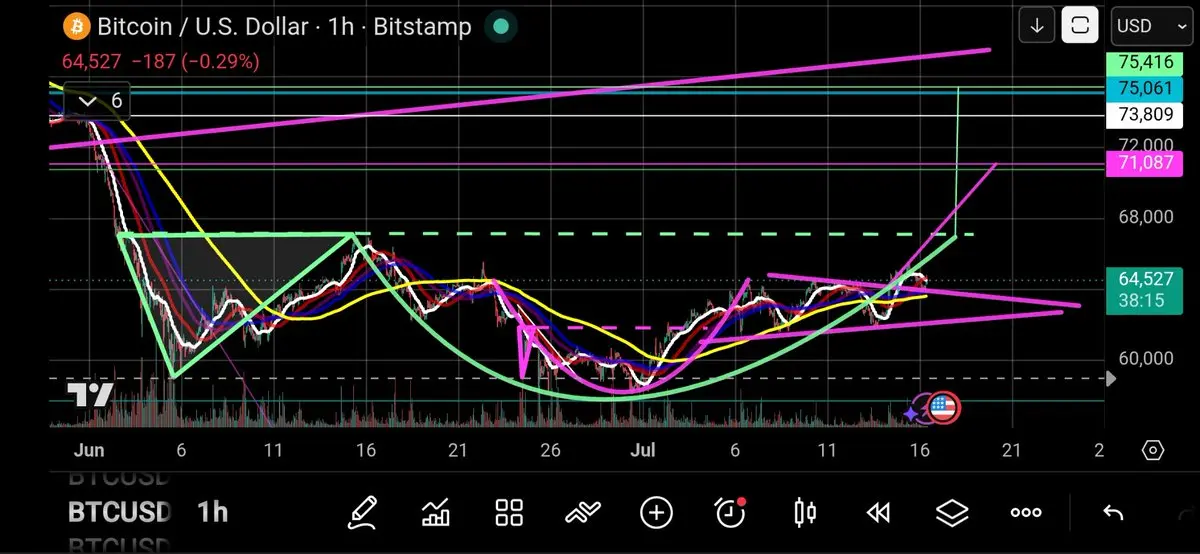
Task: Open symbol search via BTCUSD label
Action: 119,513
